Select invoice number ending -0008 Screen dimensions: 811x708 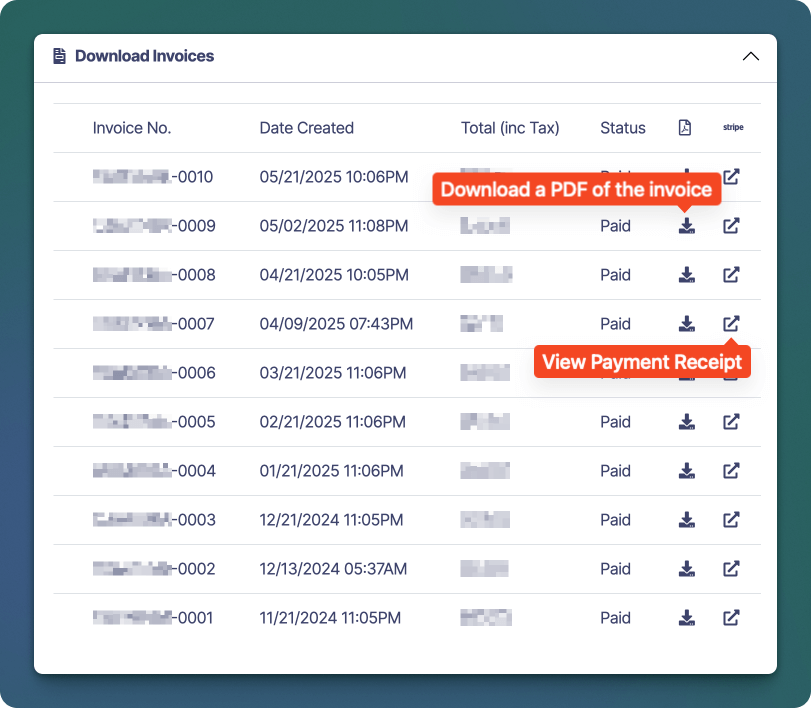click(x=154, y=275)
